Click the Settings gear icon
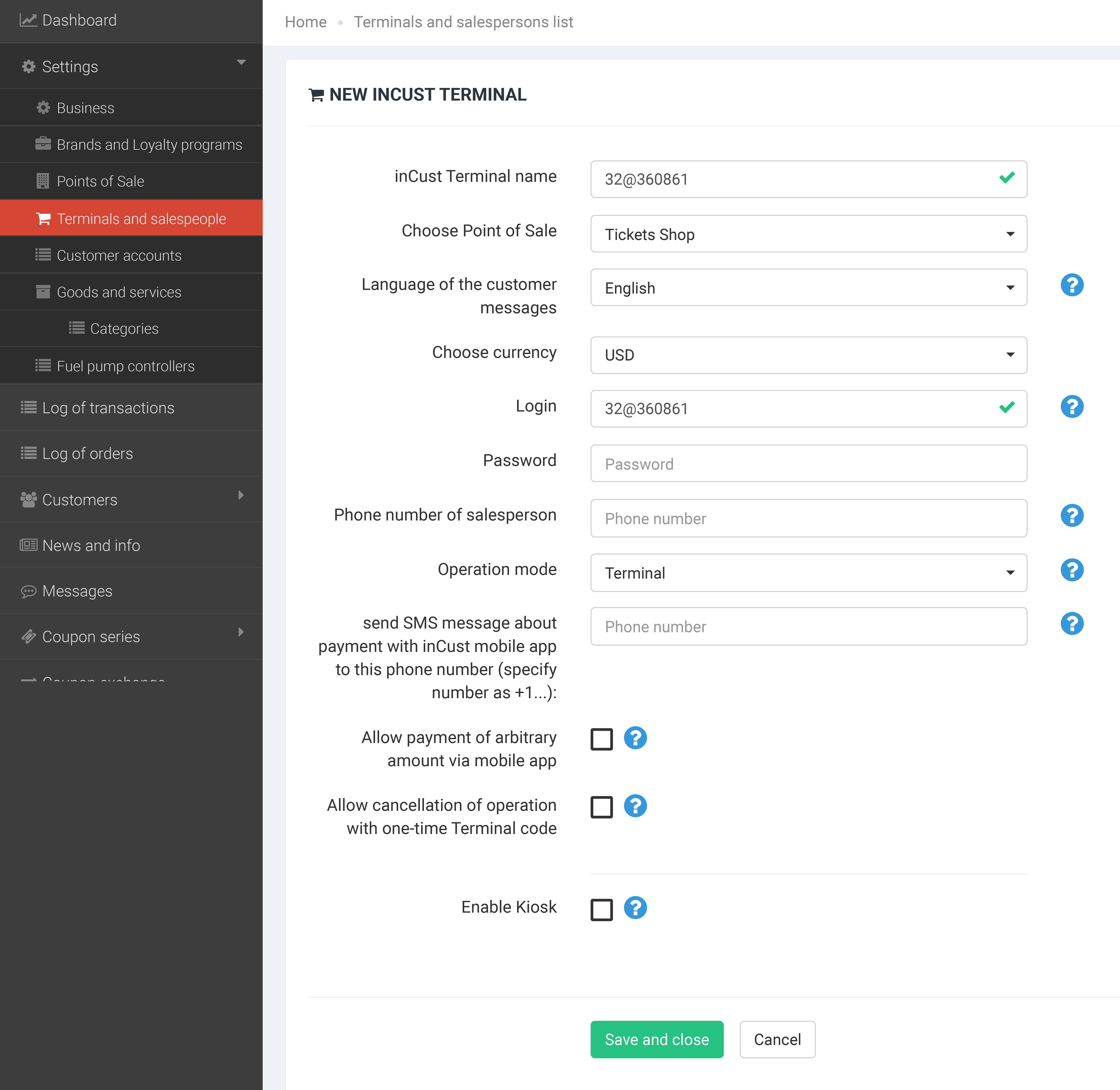 [x=29, y=67]
